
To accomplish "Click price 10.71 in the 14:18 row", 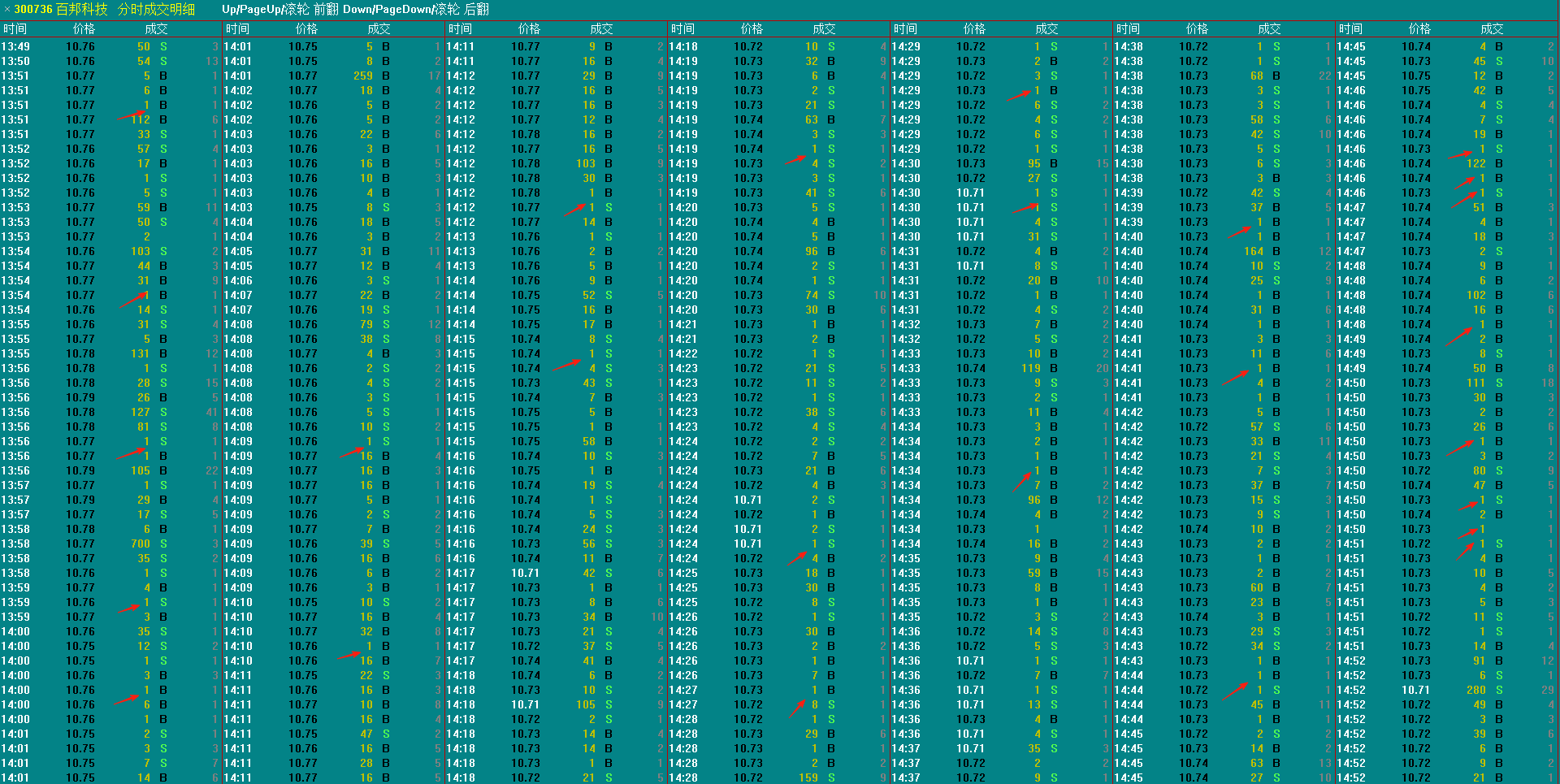I will (526, 704).
